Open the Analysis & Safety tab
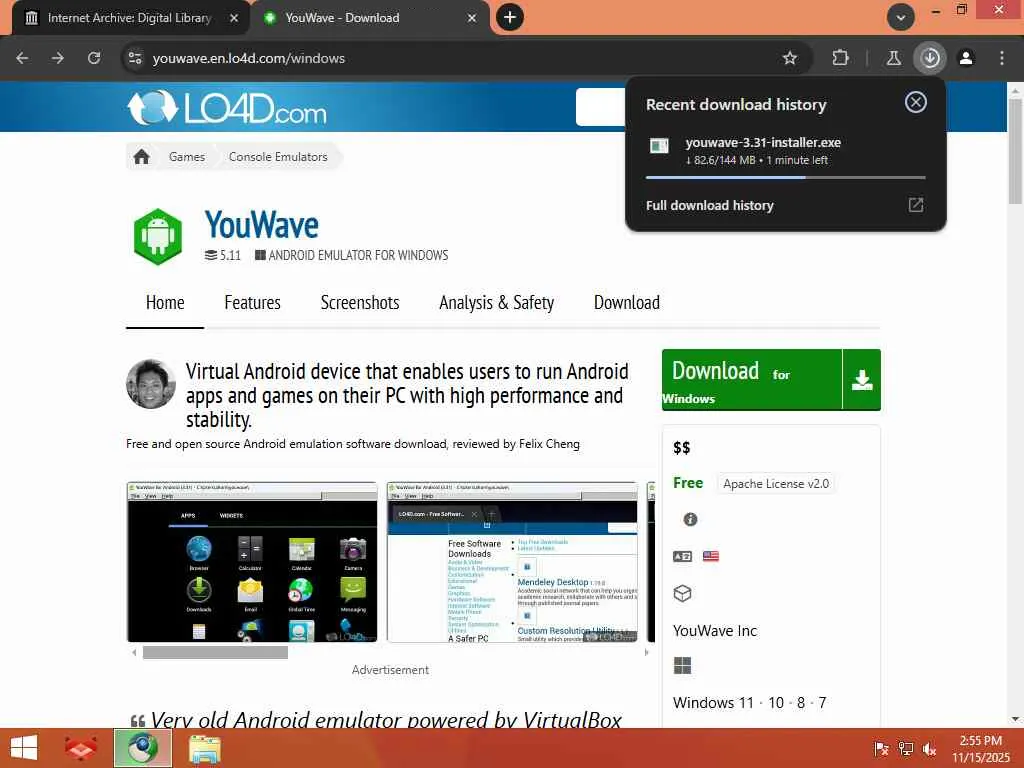This screenshot has height=768, width=1024. [x=496, y=303]
